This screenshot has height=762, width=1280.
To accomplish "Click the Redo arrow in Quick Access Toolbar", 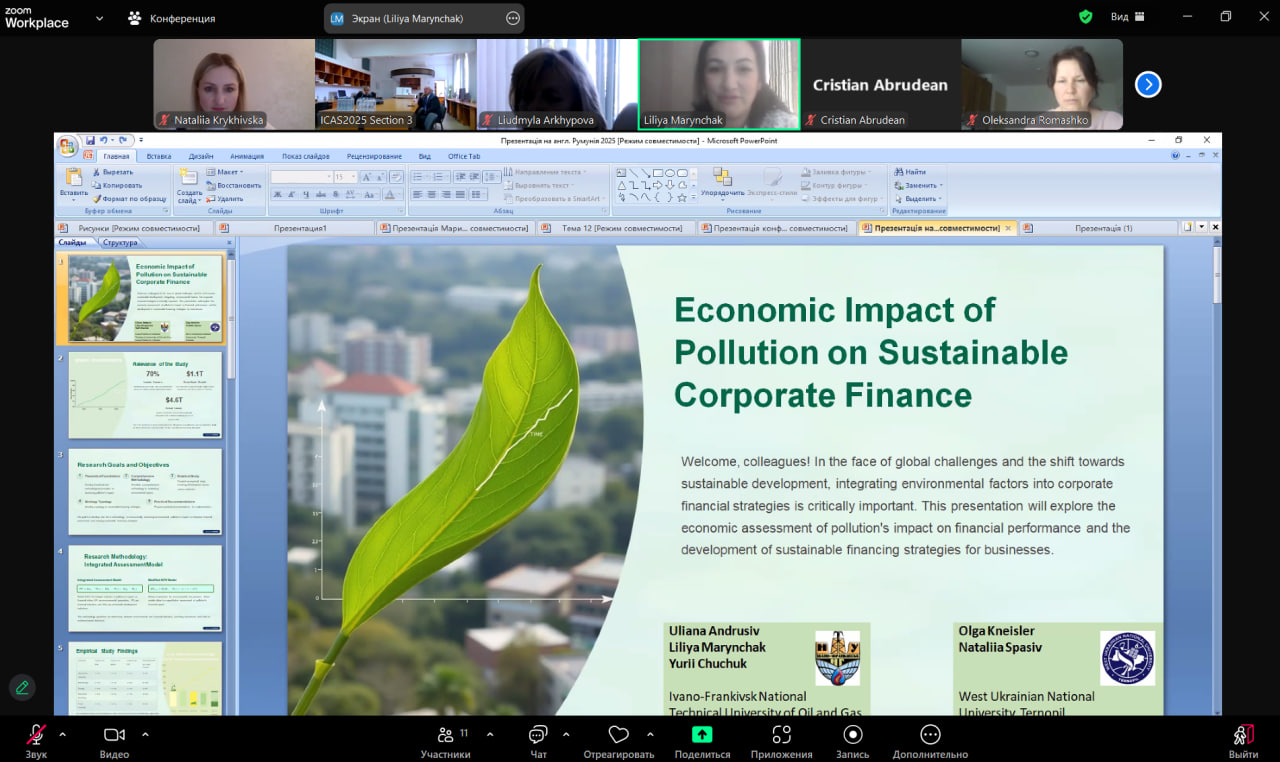I will click(123, 140).
